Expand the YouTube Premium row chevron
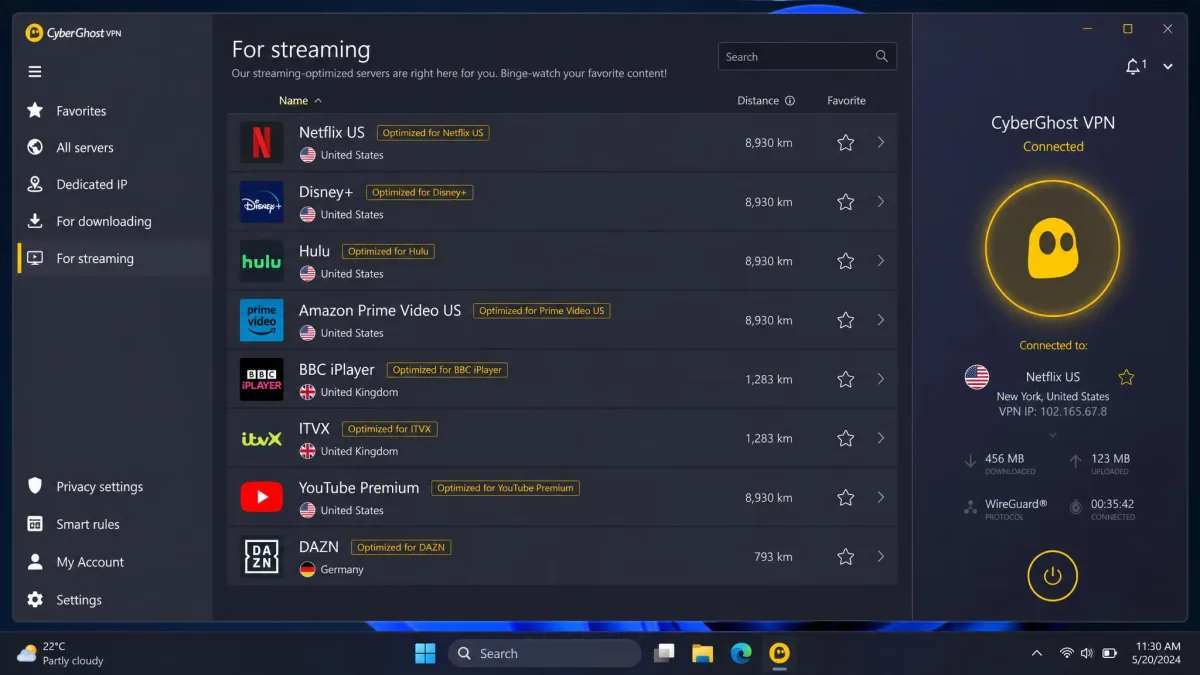 [881, 497]
